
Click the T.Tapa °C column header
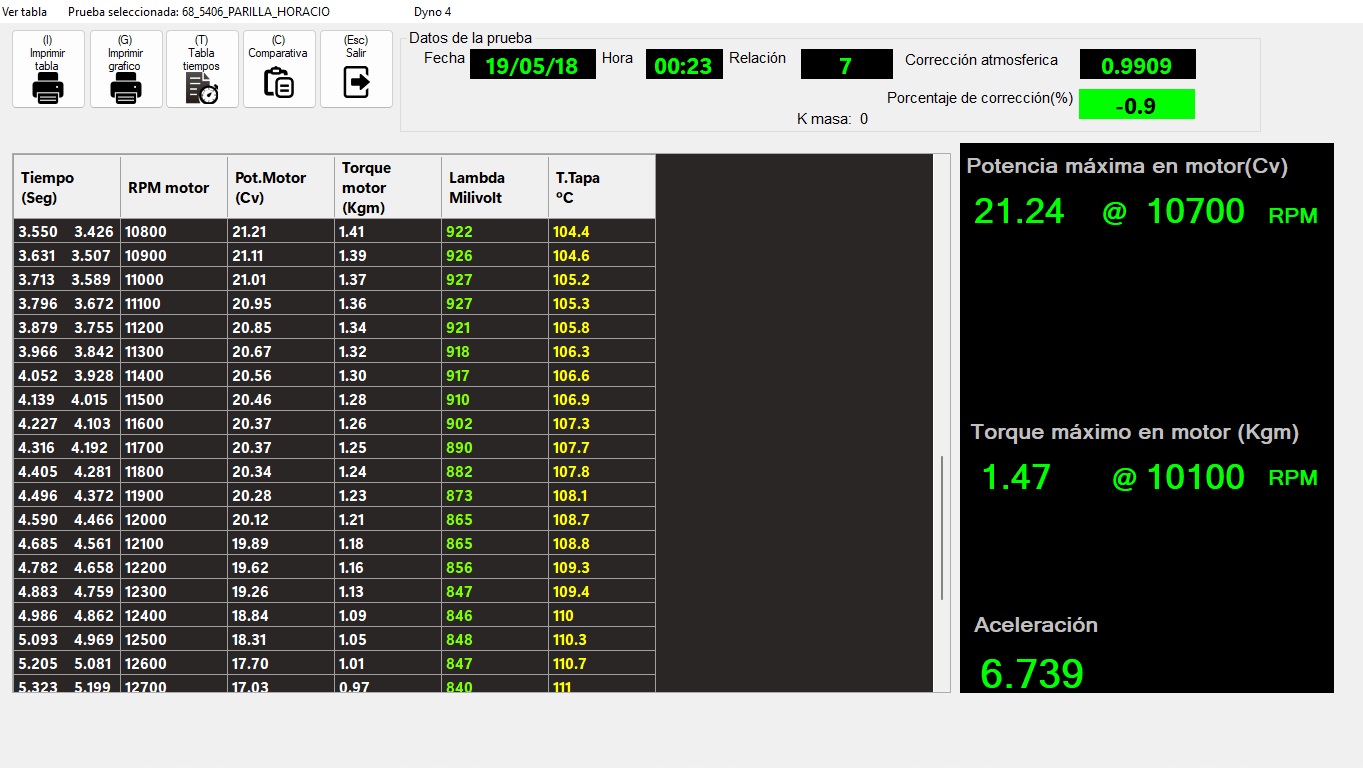601,187
